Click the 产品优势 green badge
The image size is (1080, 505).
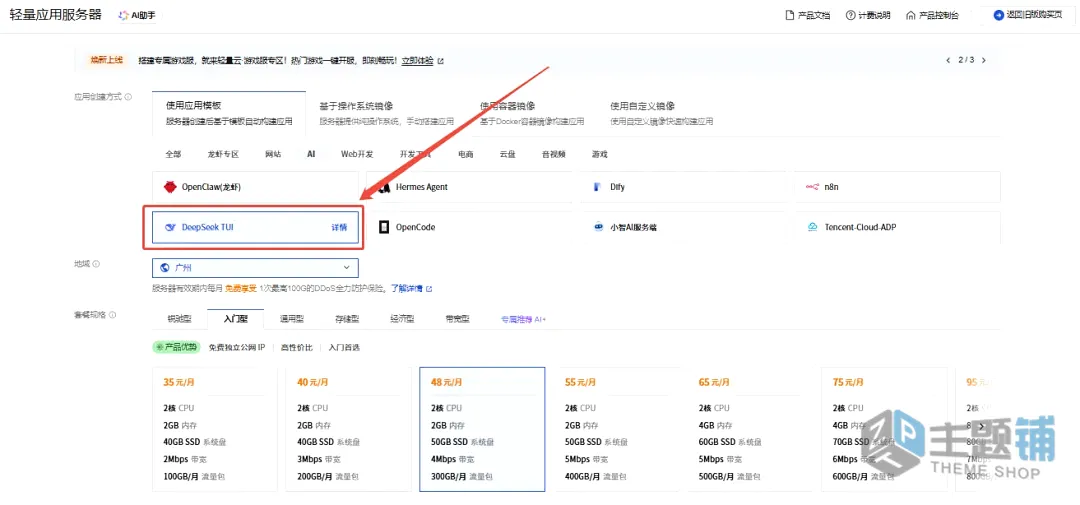point(176,347)
